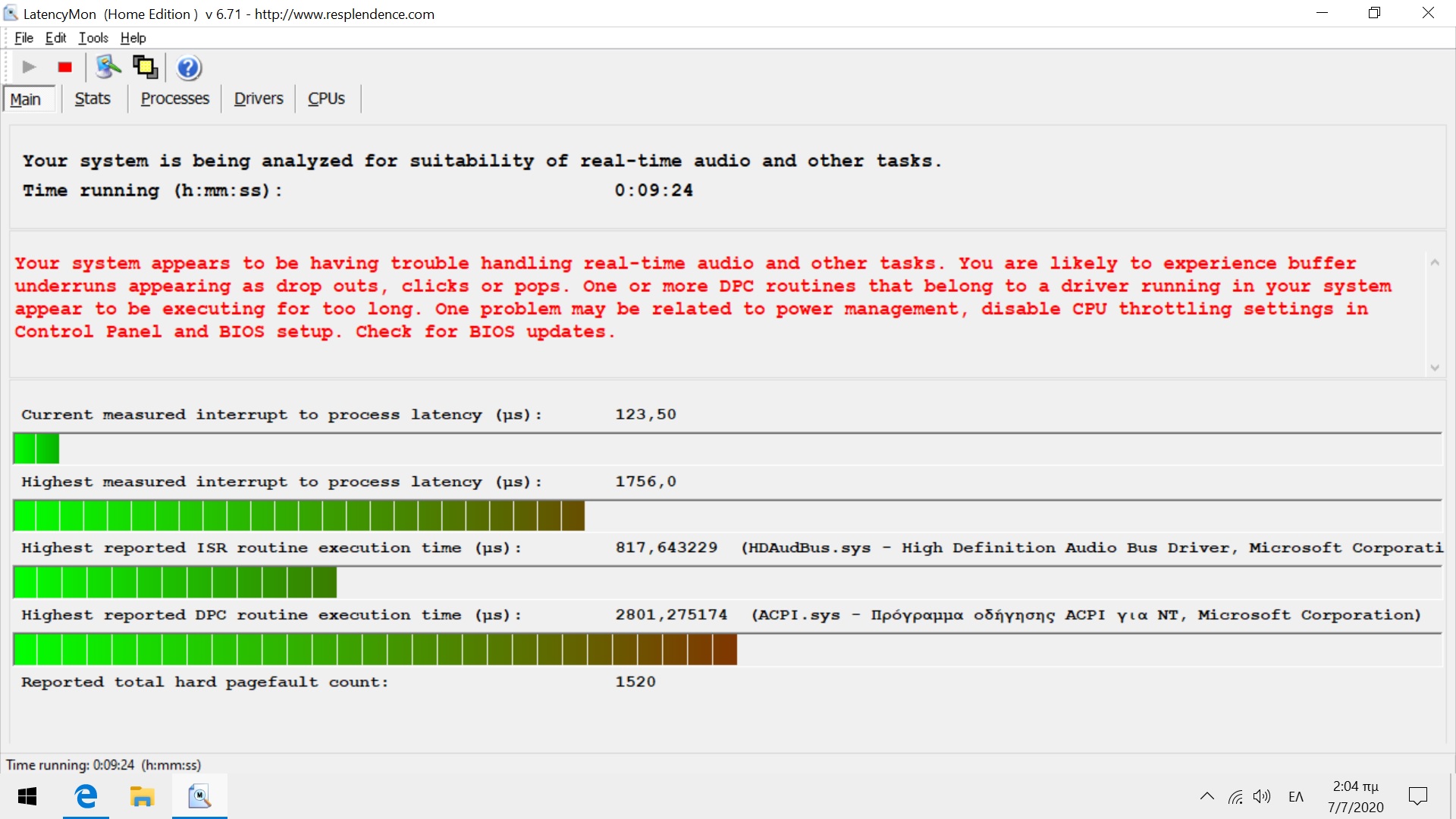Switch to the CPUs tab

click(326, 99)
